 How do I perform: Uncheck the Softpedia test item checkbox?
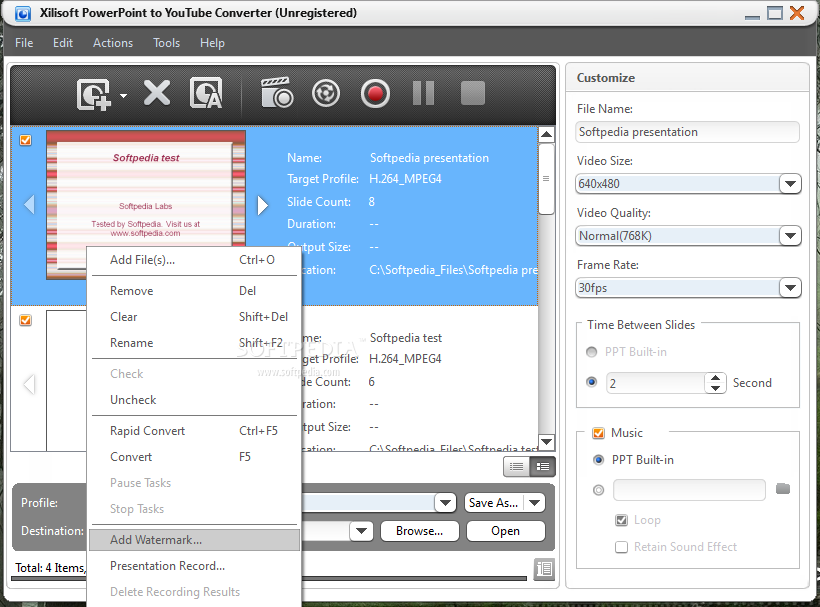click(x=25, y=320)
